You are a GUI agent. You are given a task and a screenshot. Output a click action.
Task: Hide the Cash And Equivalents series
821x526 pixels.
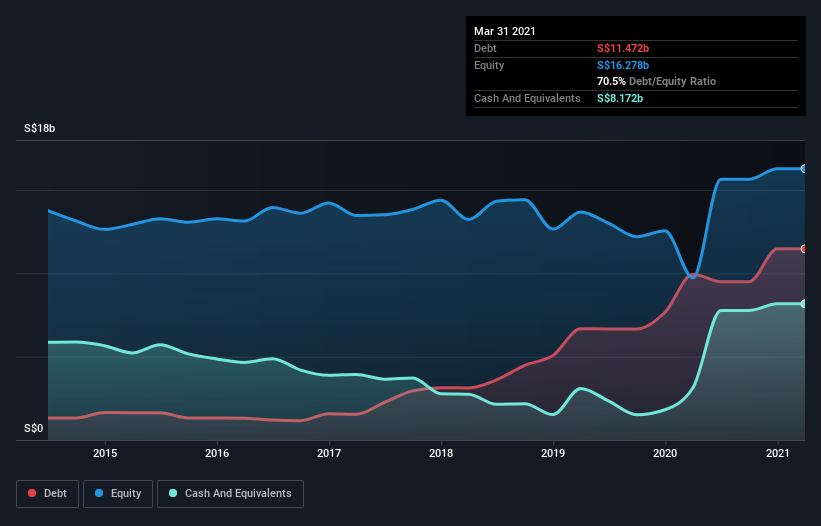click(230, 493)
